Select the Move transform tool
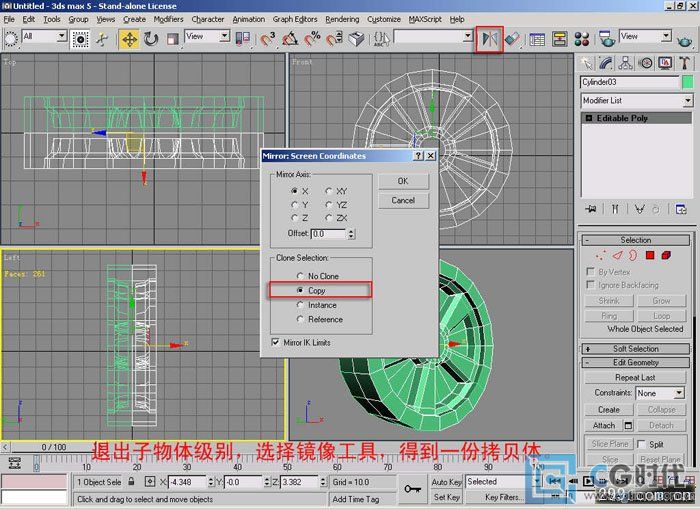The width and height of the screenshot is (700, 509). [x=129, y=39]
